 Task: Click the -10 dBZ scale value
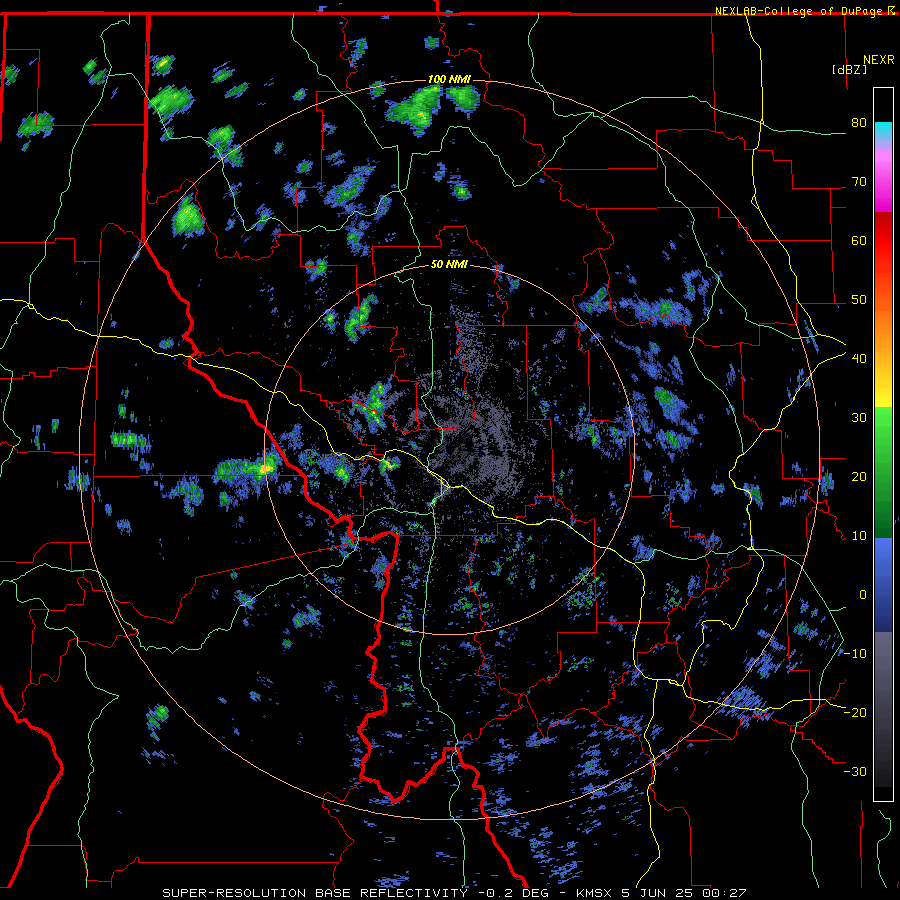click(x=855, y=654)
